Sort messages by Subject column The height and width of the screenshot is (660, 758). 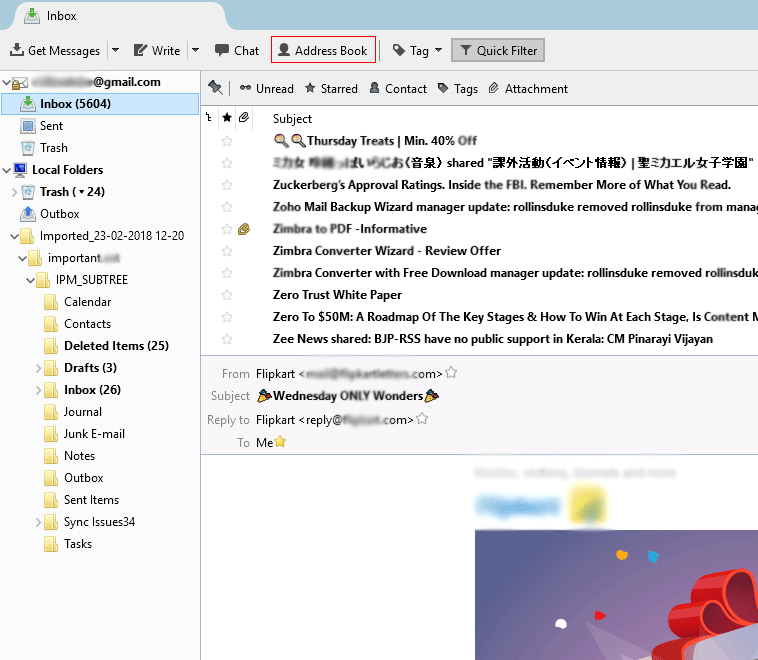click(x=293, y=118)
